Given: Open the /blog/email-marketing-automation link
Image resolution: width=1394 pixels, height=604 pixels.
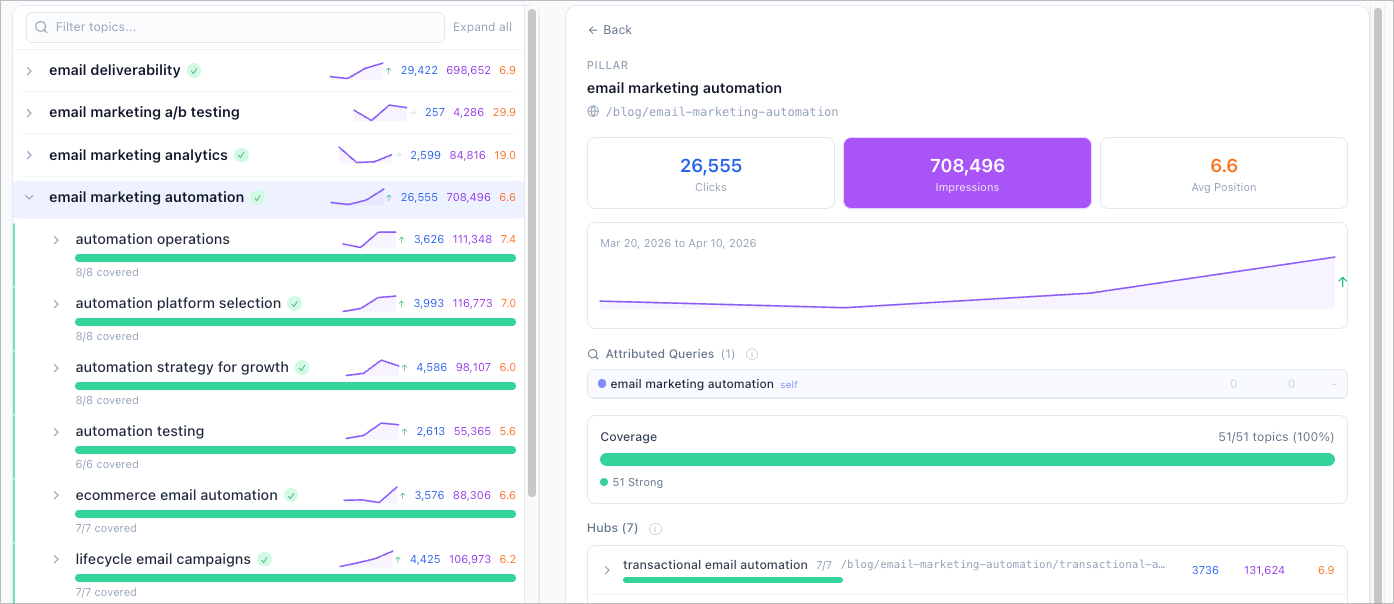Looking at the screenshot, I should (x=720, y=112).
